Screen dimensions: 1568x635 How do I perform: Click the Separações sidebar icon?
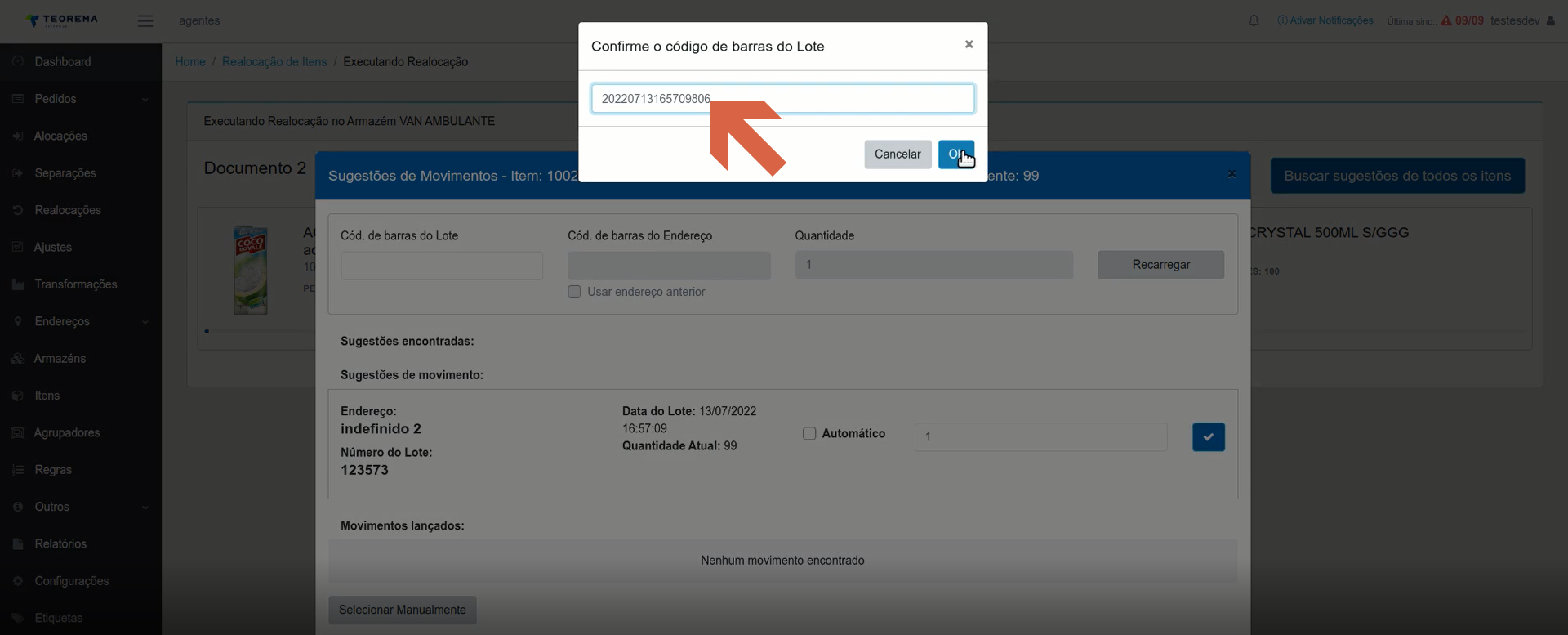pyautogui.click(x=18, y=173)
